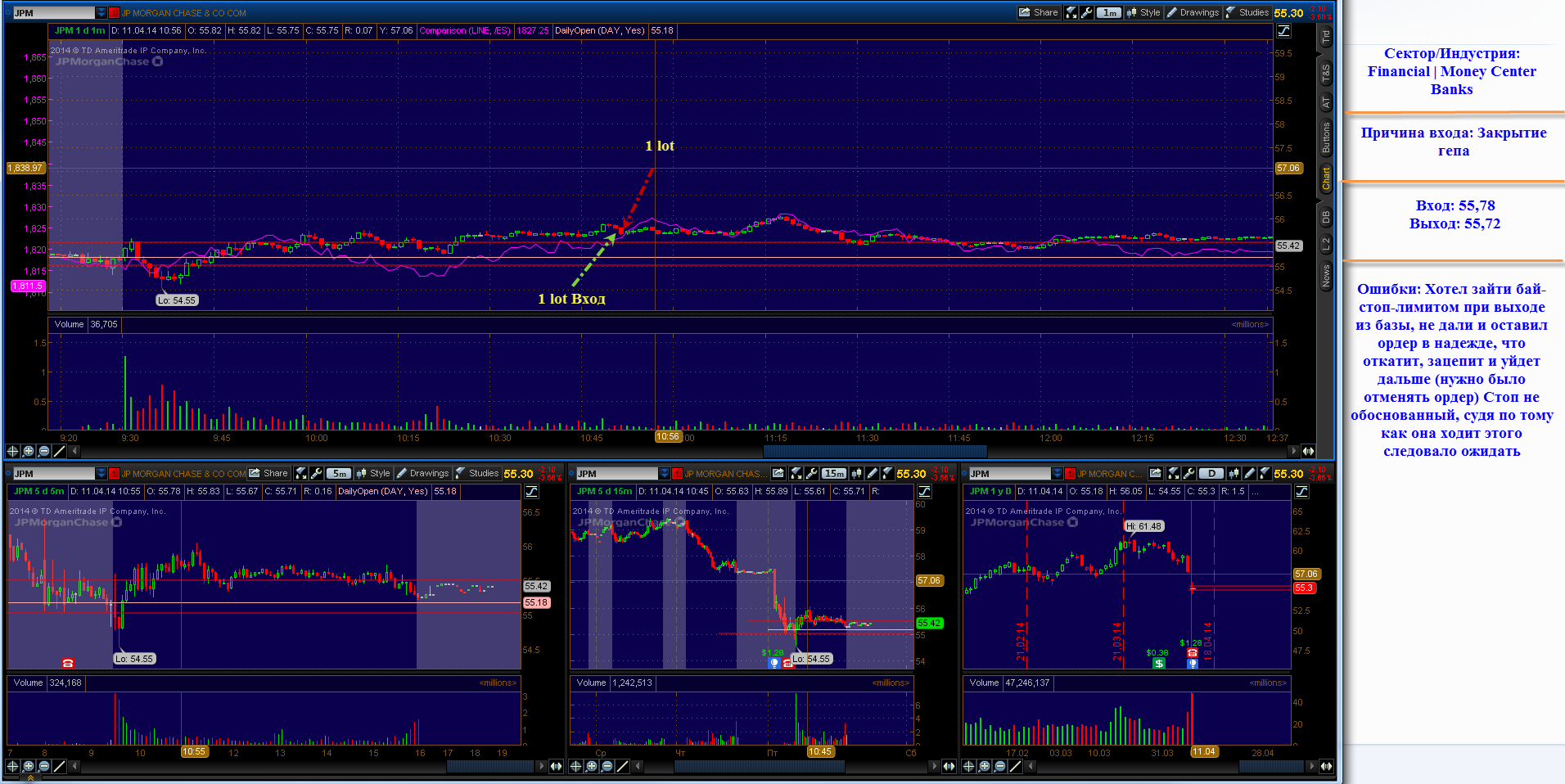1565x784 pixels.
Task: Open Edit studies flask icon on 1m chart
Action: point(1071,12)
